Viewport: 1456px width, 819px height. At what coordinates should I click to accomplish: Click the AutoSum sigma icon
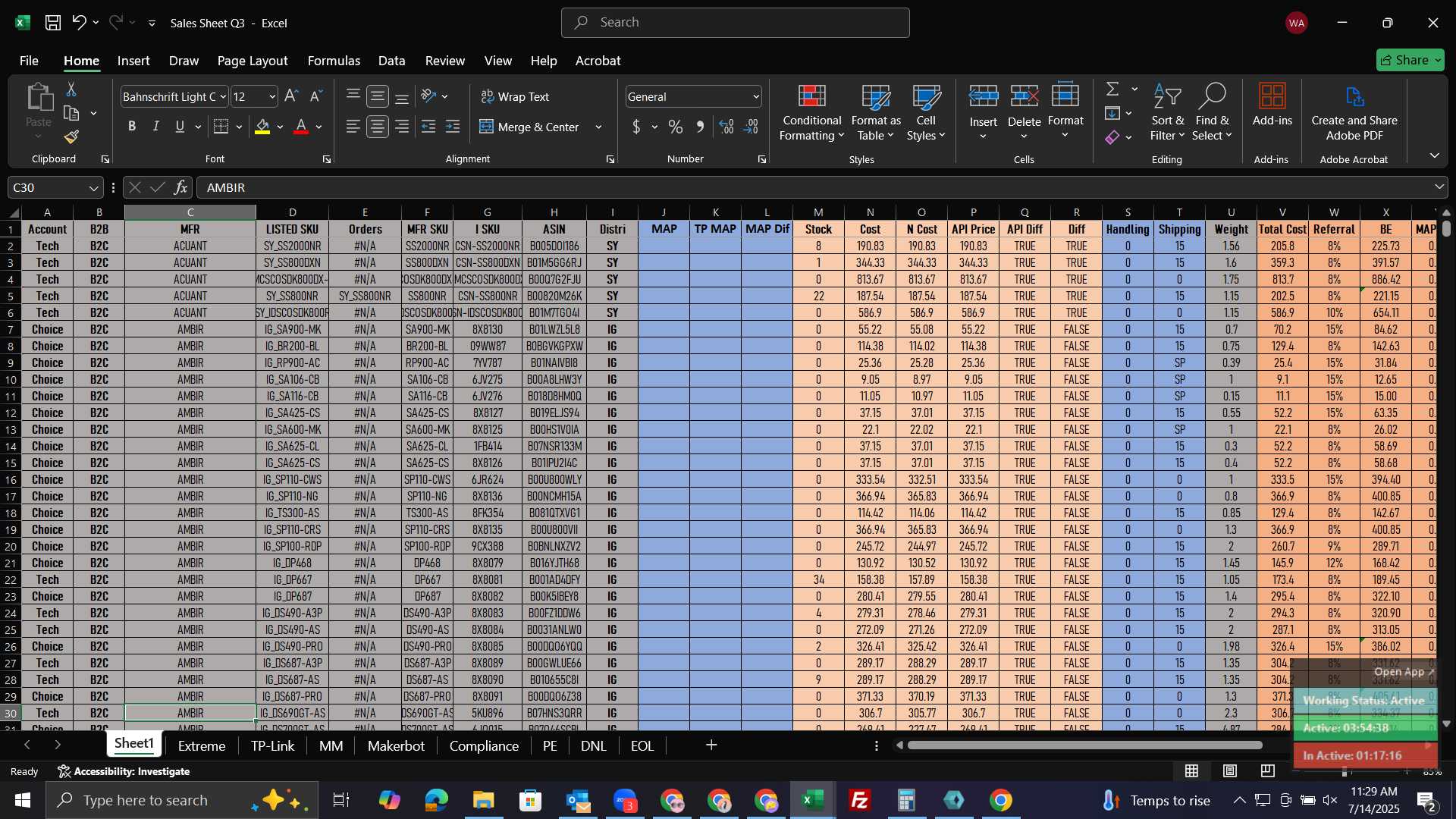pyautogui.click(x=1112, y=89)
